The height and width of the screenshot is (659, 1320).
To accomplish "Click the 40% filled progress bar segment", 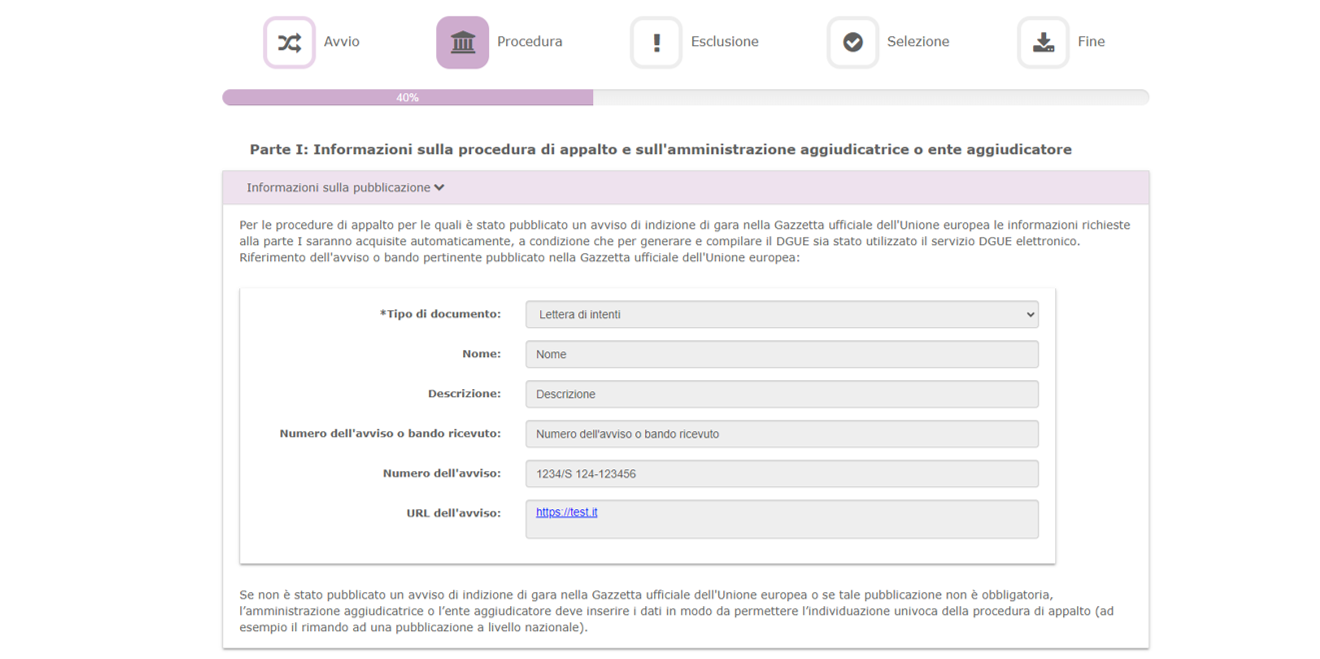I will (x=407, y=98).
